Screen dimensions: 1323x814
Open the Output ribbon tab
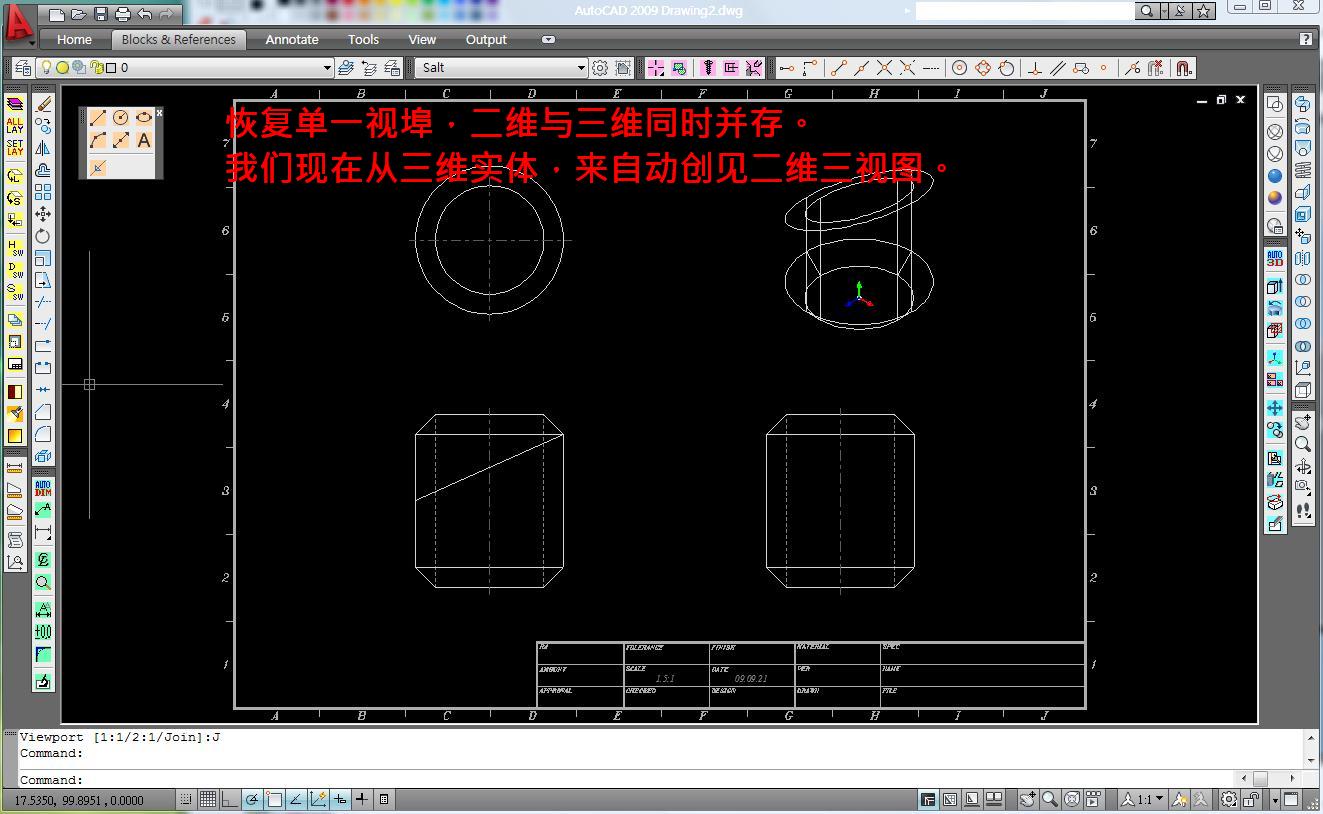(x=486, y=40)
